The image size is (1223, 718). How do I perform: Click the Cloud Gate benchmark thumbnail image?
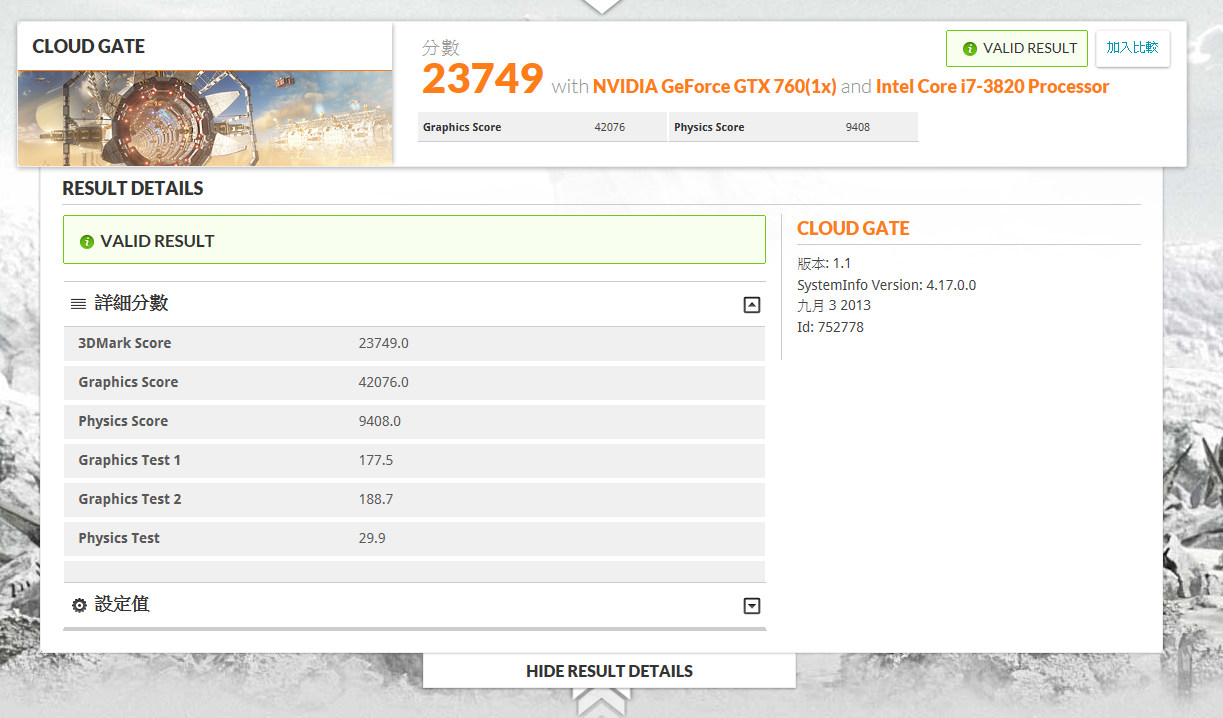204,118
